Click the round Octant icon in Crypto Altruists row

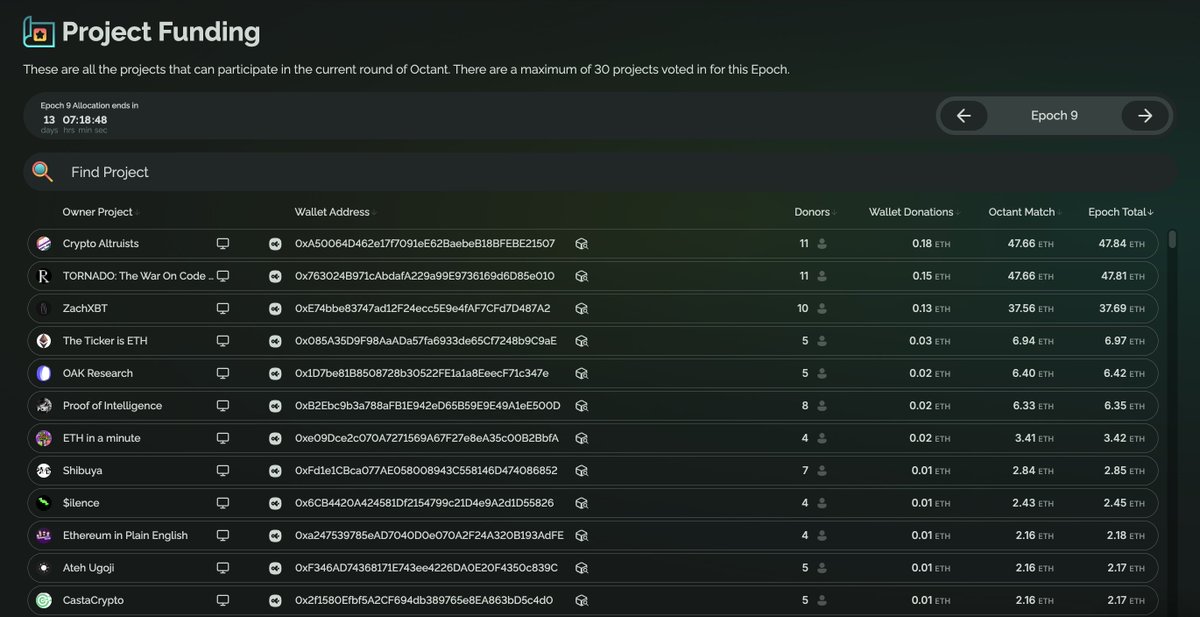[x=275, y=244]
